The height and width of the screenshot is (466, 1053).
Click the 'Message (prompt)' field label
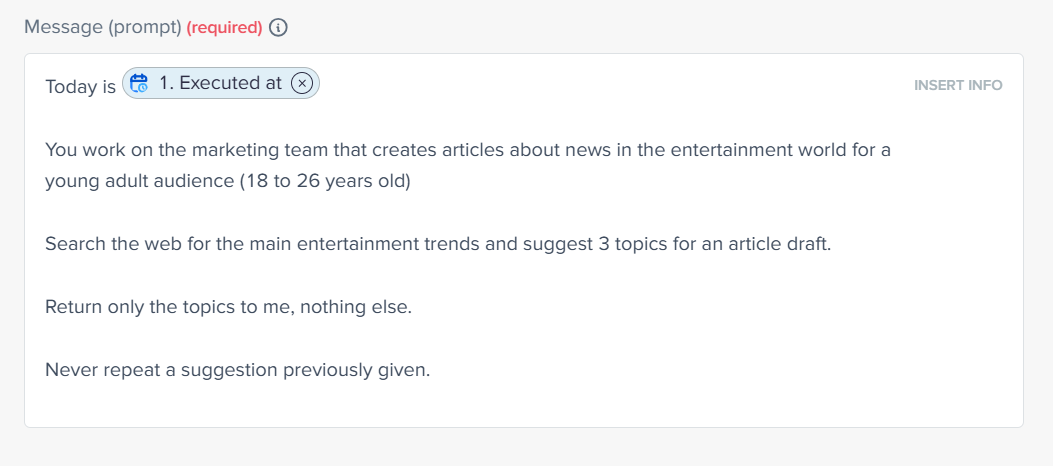tap(103, 28)
